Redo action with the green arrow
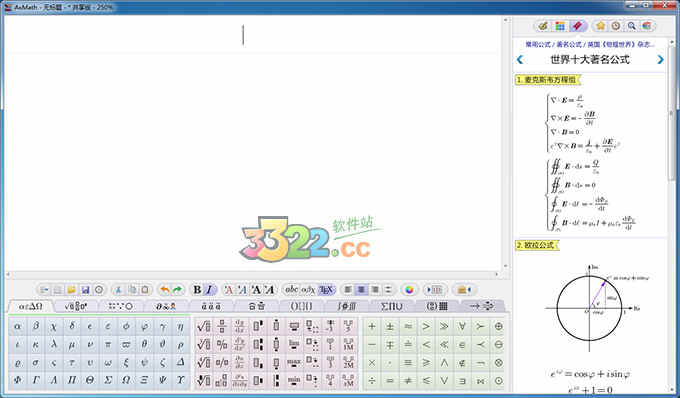This screenshot has height=398, width=680. pyautogui.click(x=177, y=290)
